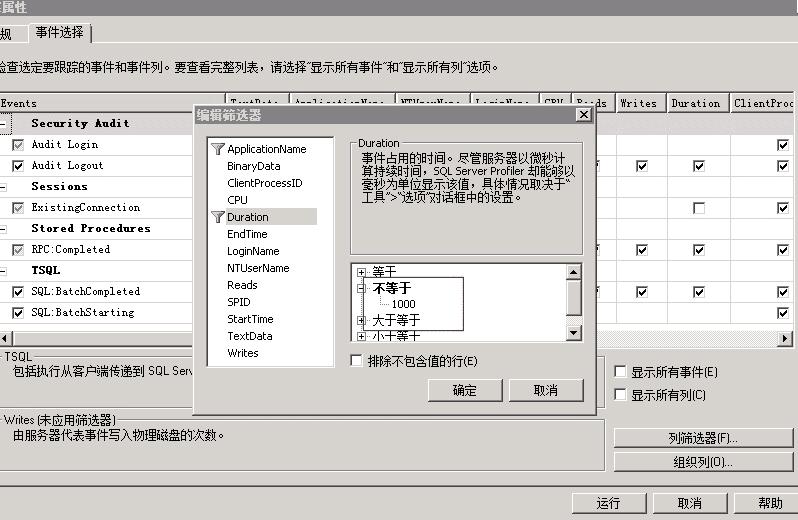Toggle Writes checkbox in SQL:BatchCompleted row
Image resolution: width=798 pixels, height=520 pixels.
tap(642, 292)
